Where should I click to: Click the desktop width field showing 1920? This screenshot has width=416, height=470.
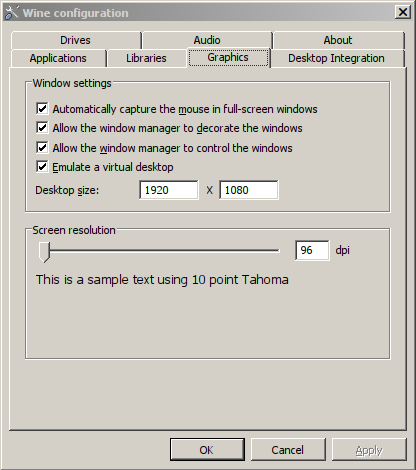[169, 190]
